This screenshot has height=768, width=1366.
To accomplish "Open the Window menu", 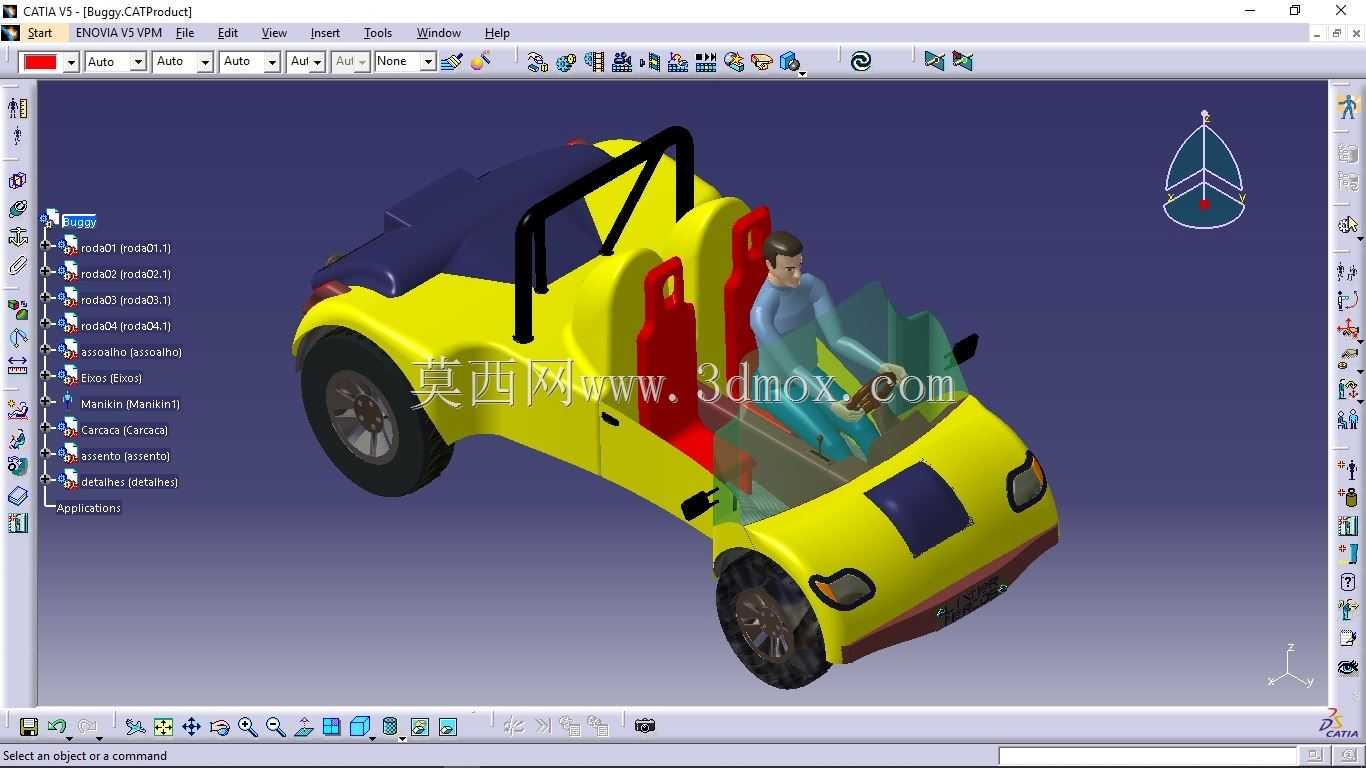I will (439, 33).
